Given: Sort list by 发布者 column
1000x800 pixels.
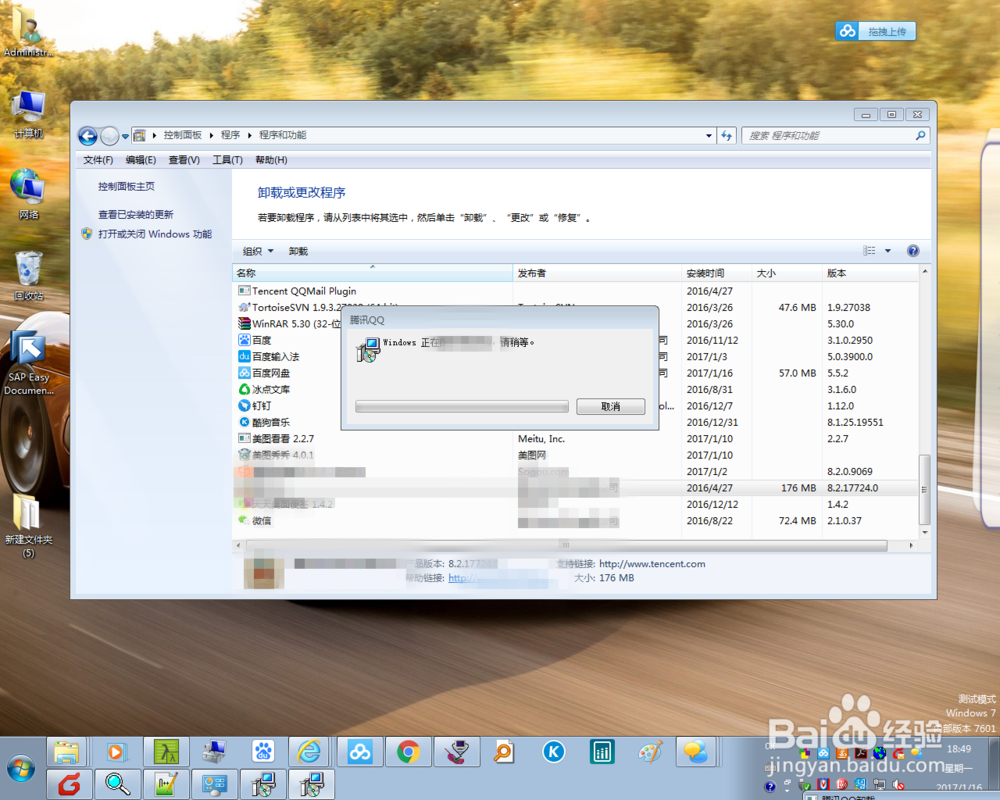Looking at the screenshot, I should (x=597, y=273).
